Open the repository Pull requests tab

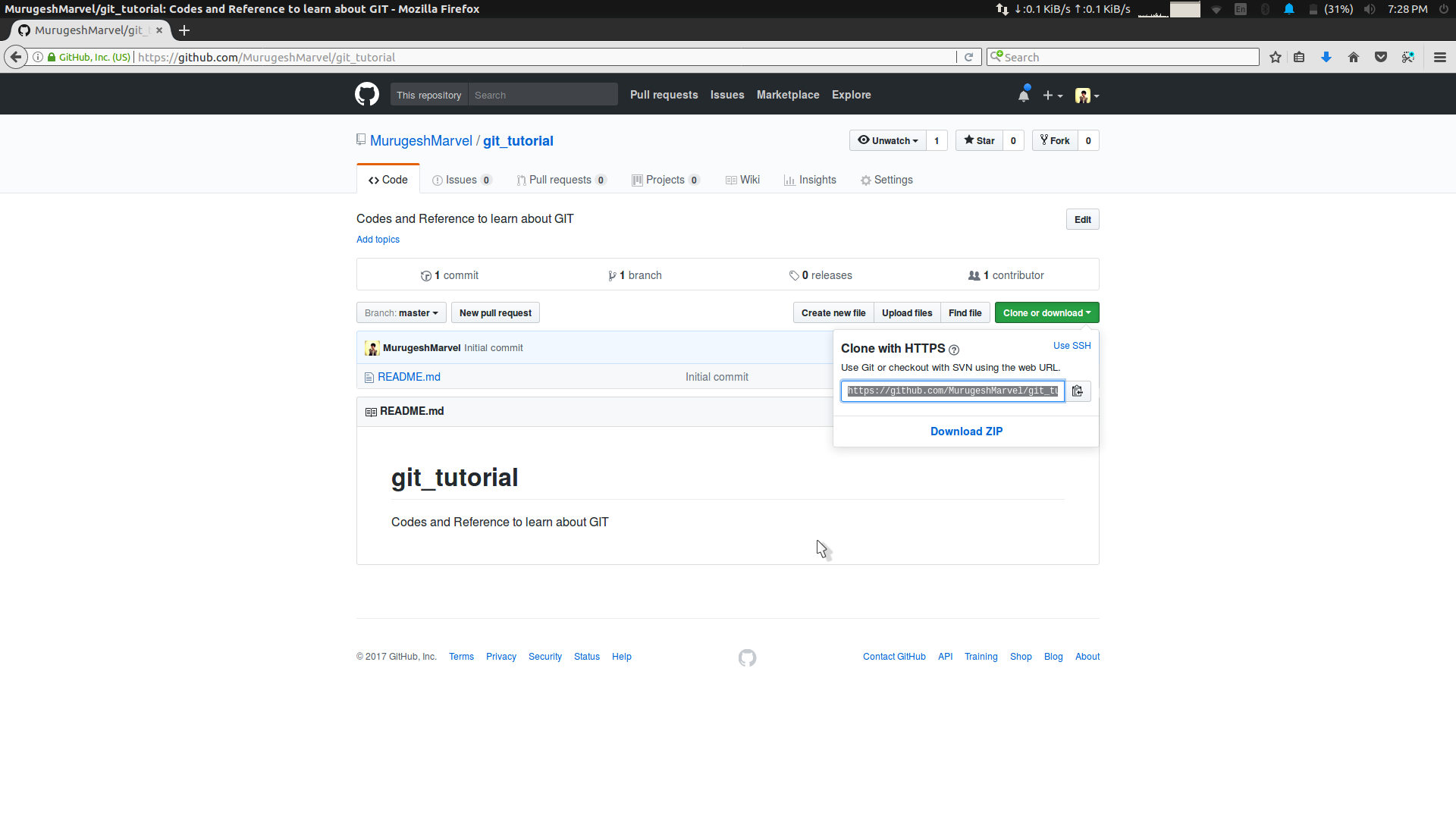pos(561,180)
